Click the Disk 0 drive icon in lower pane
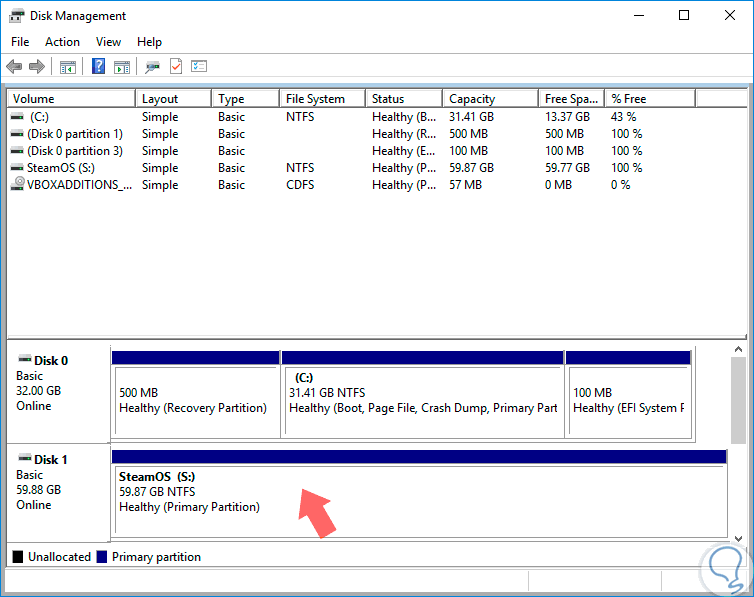754x597 pixels. tap(25, 359)
